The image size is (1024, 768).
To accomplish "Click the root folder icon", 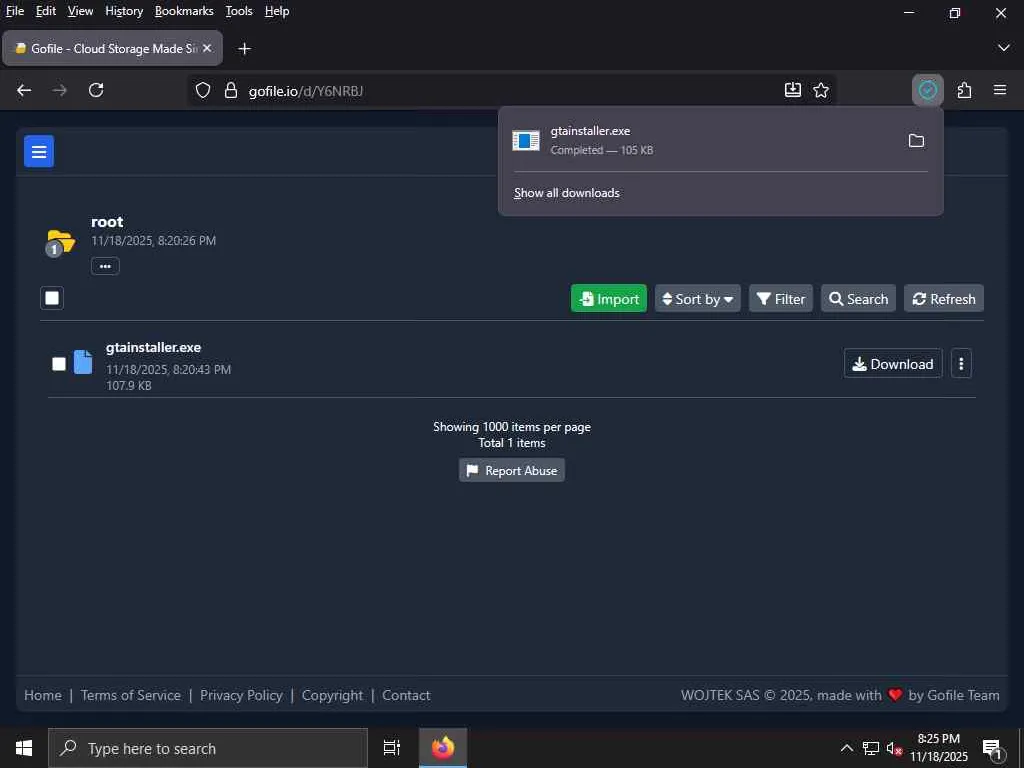I will (x=60, y=243).
